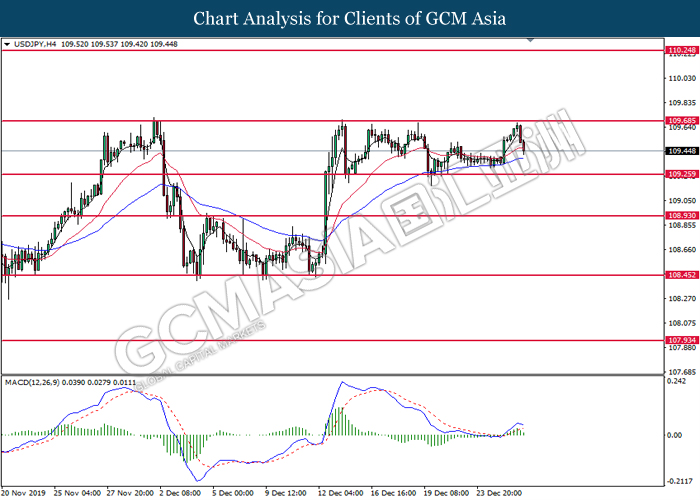The width and height of the screenshot is (700, 500).
Task: Click the Chart Analysis for Clients header title
Action: (x=350, y=19)
